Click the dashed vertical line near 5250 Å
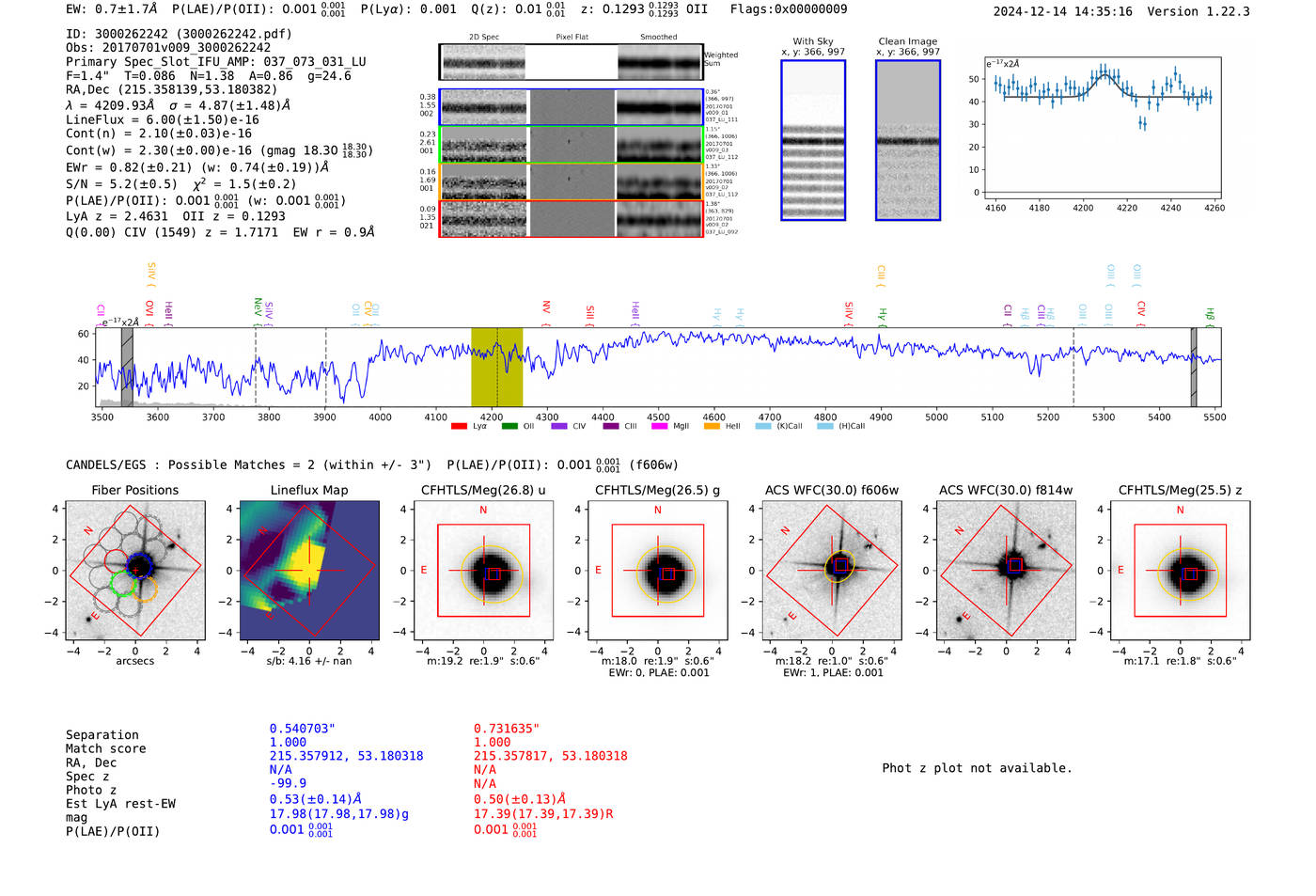This screenshot has width=1316, height=896. 1073,367
